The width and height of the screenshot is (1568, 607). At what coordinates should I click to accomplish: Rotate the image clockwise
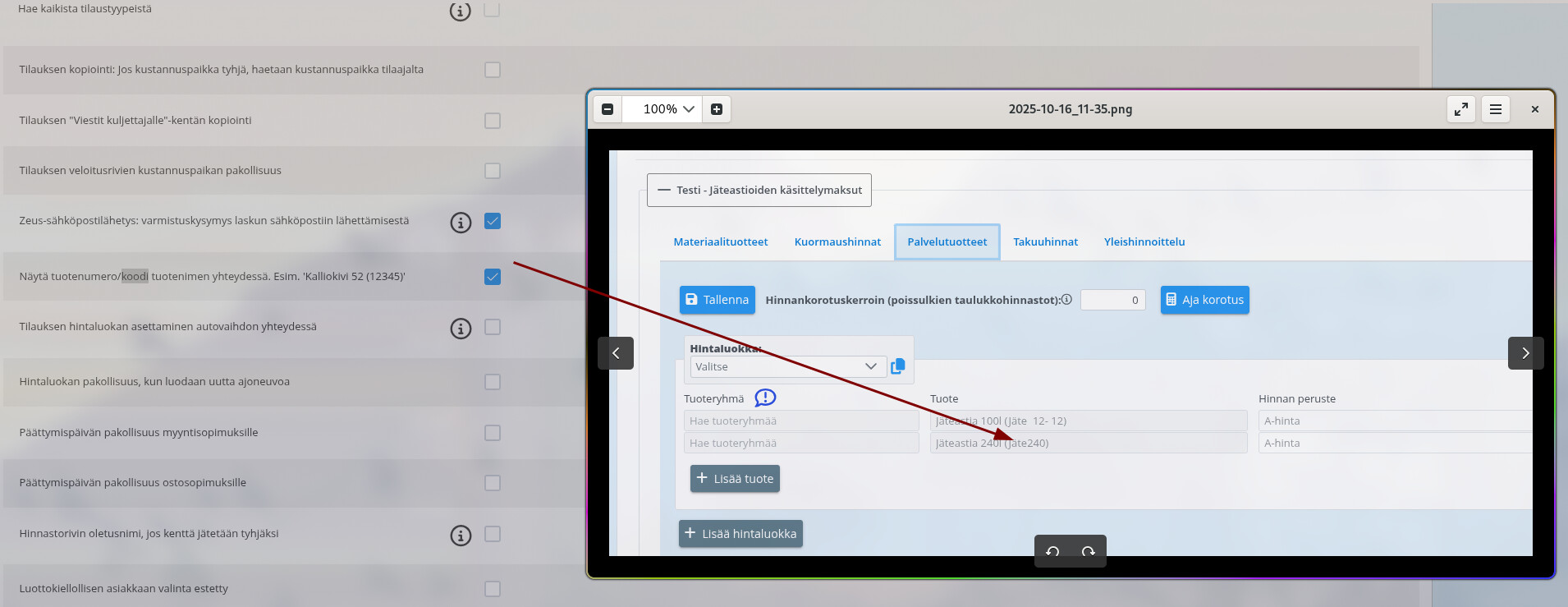click(x=1089, y=551)
